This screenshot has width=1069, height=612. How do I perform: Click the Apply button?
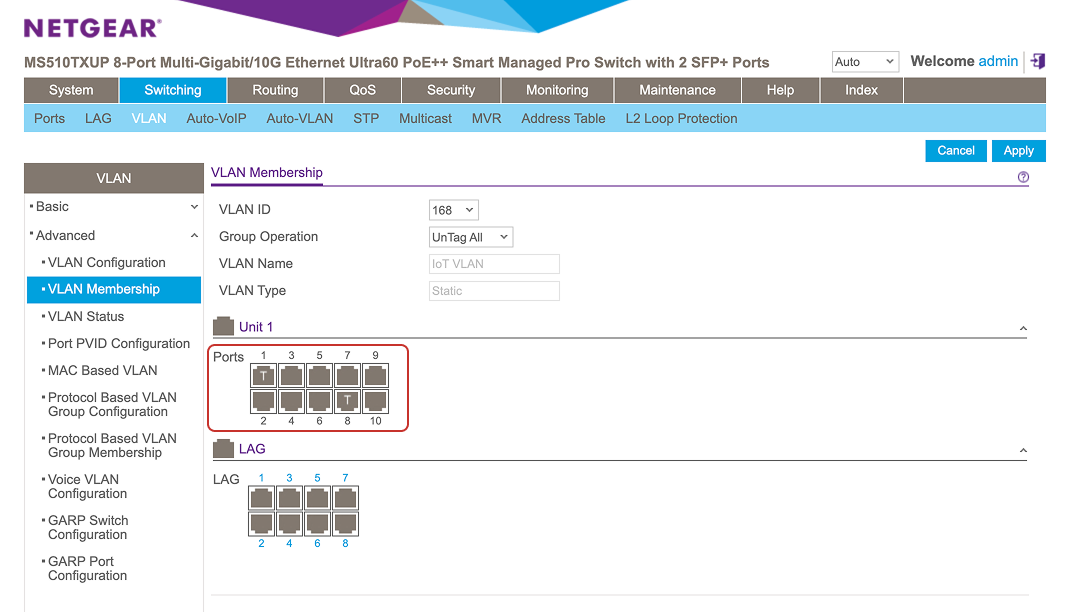1019,151
